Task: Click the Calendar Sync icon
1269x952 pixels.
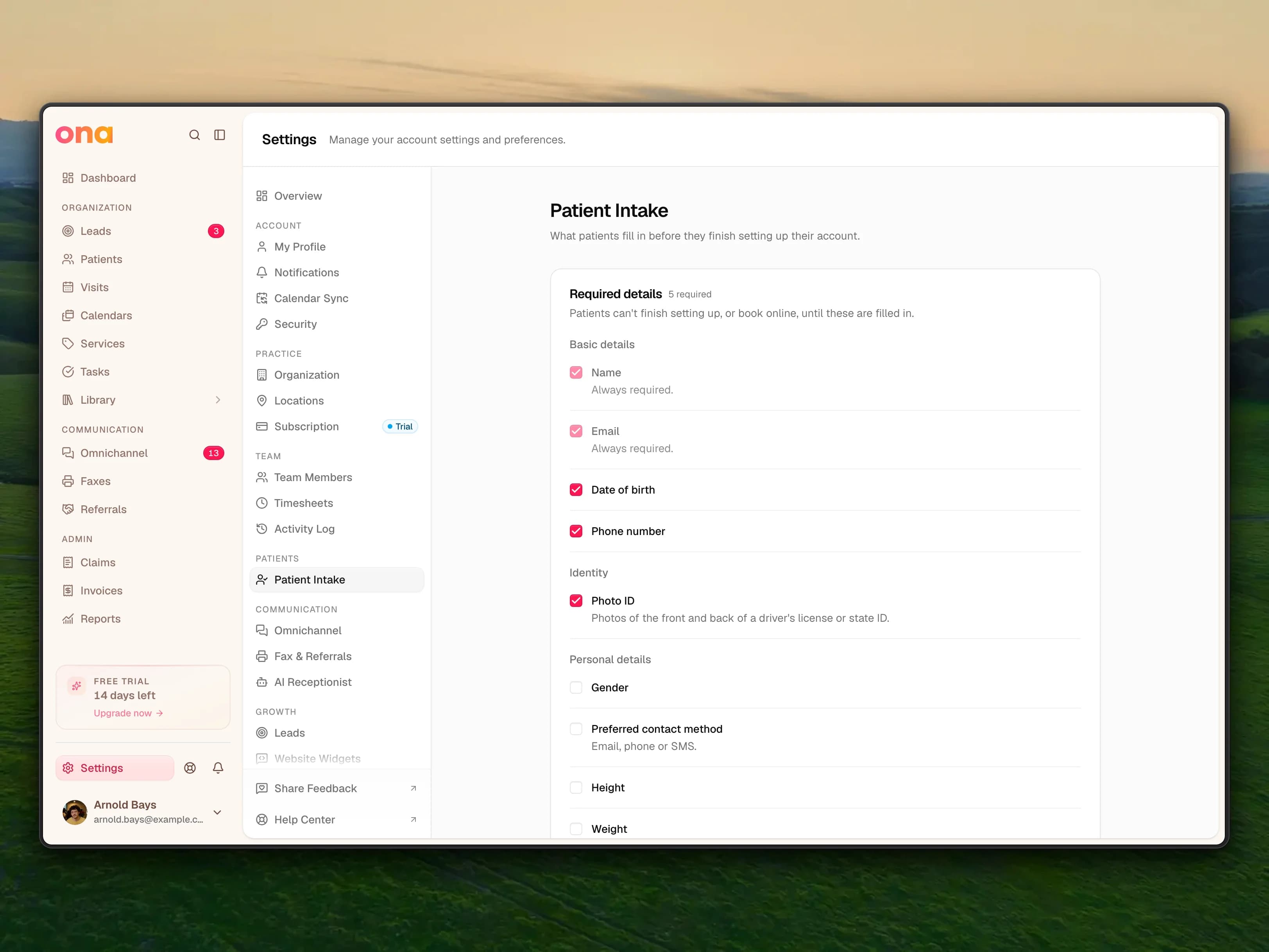Action: click(x=261, y=298)
